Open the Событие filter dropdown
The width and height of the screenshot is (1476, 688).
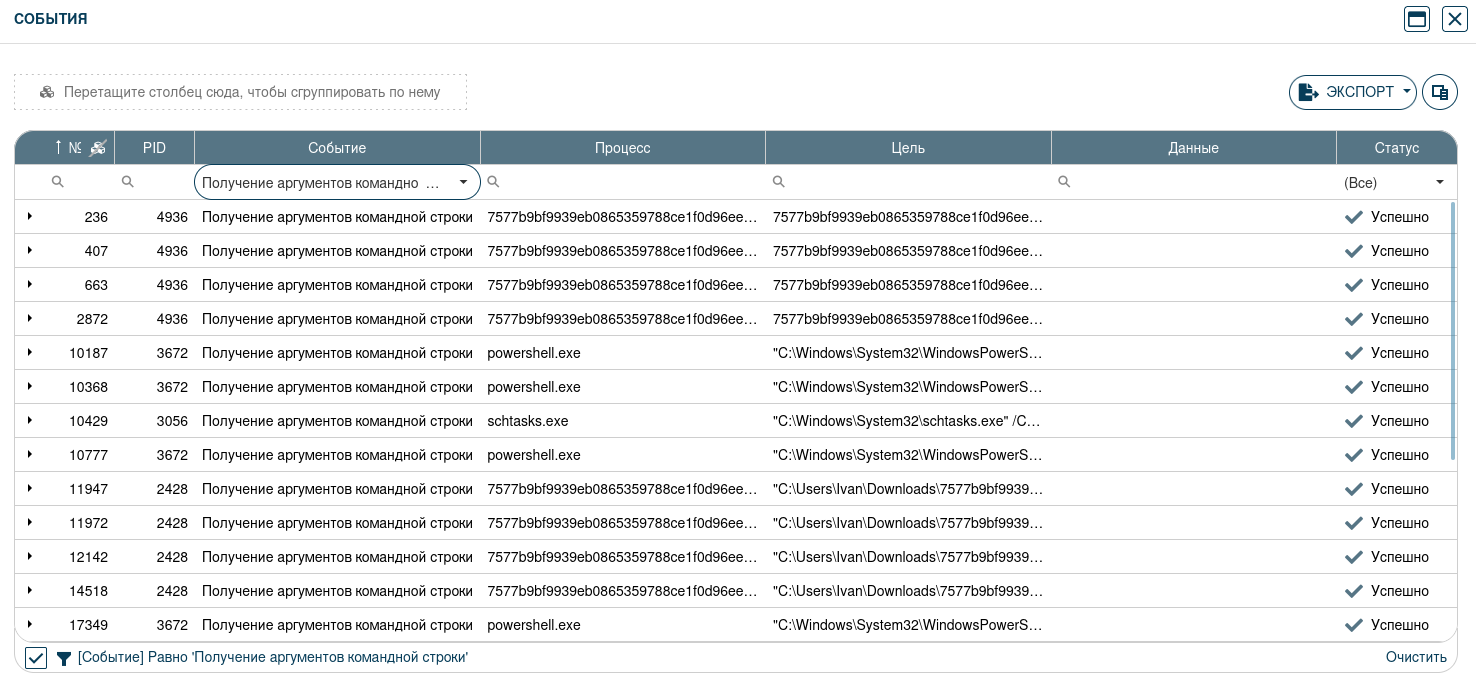click(463, 182)
